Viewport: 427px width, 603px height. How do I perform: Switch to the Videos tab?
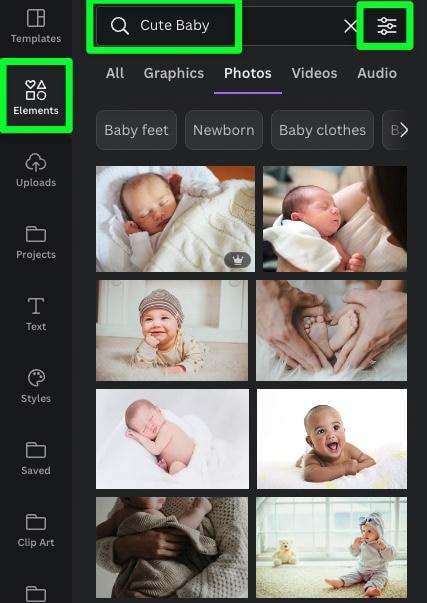tap(314, 73)
